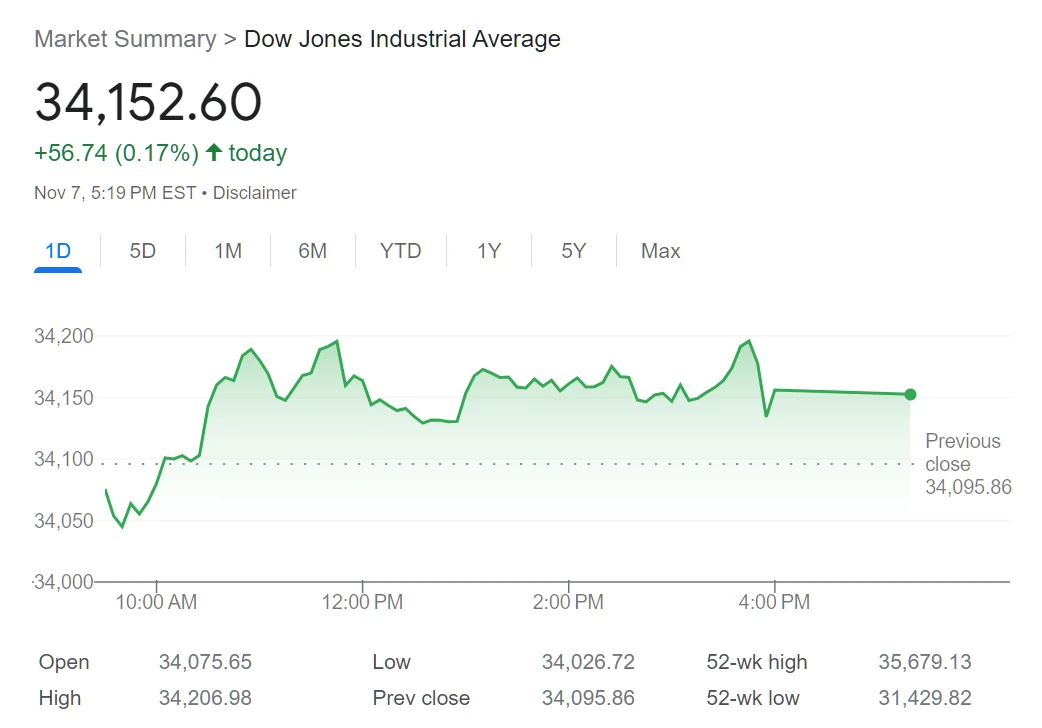The height and width of the screenshot is (728, 1042).
Task: Click the Dow Jones Industrial Average title link
Action: click(x=402, y=39)
